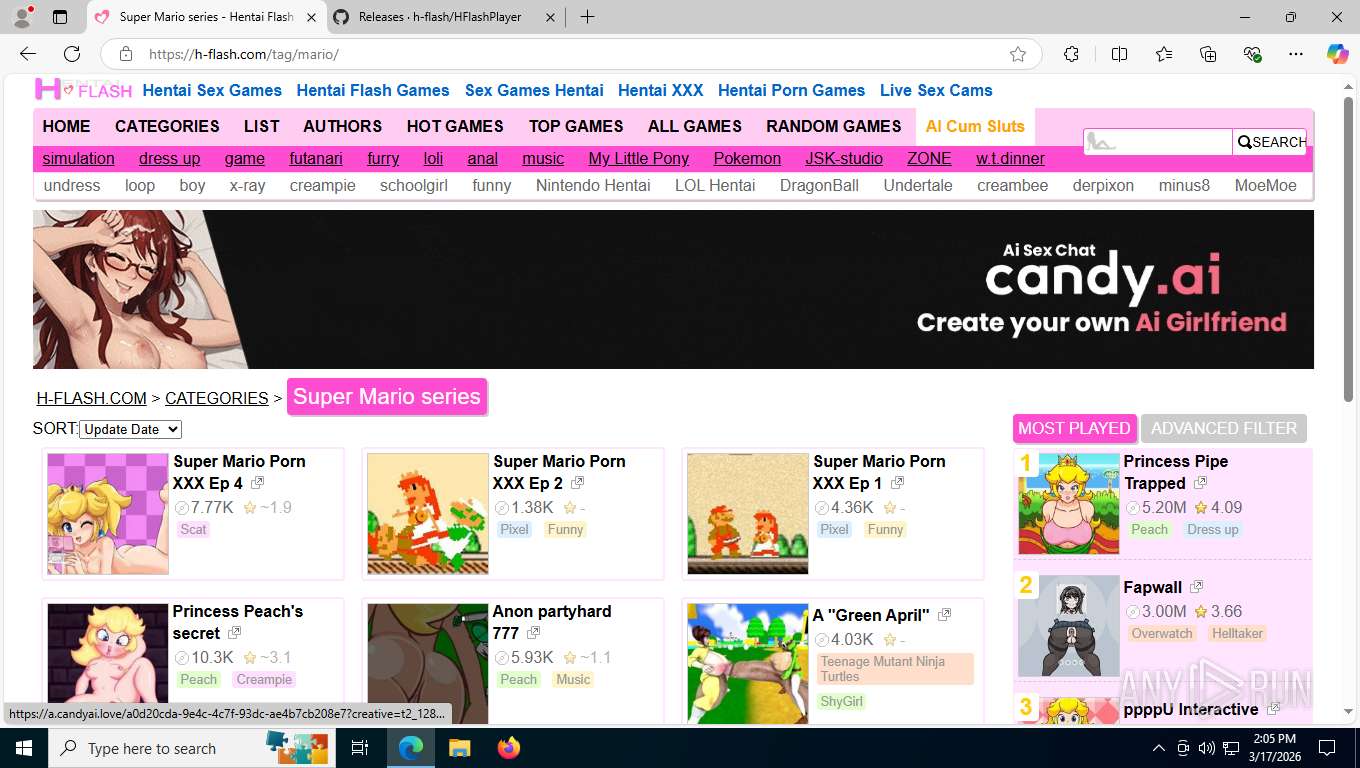Open the LIST menu item
This screenshot has width=1360, height=768.
coord(261,126)
